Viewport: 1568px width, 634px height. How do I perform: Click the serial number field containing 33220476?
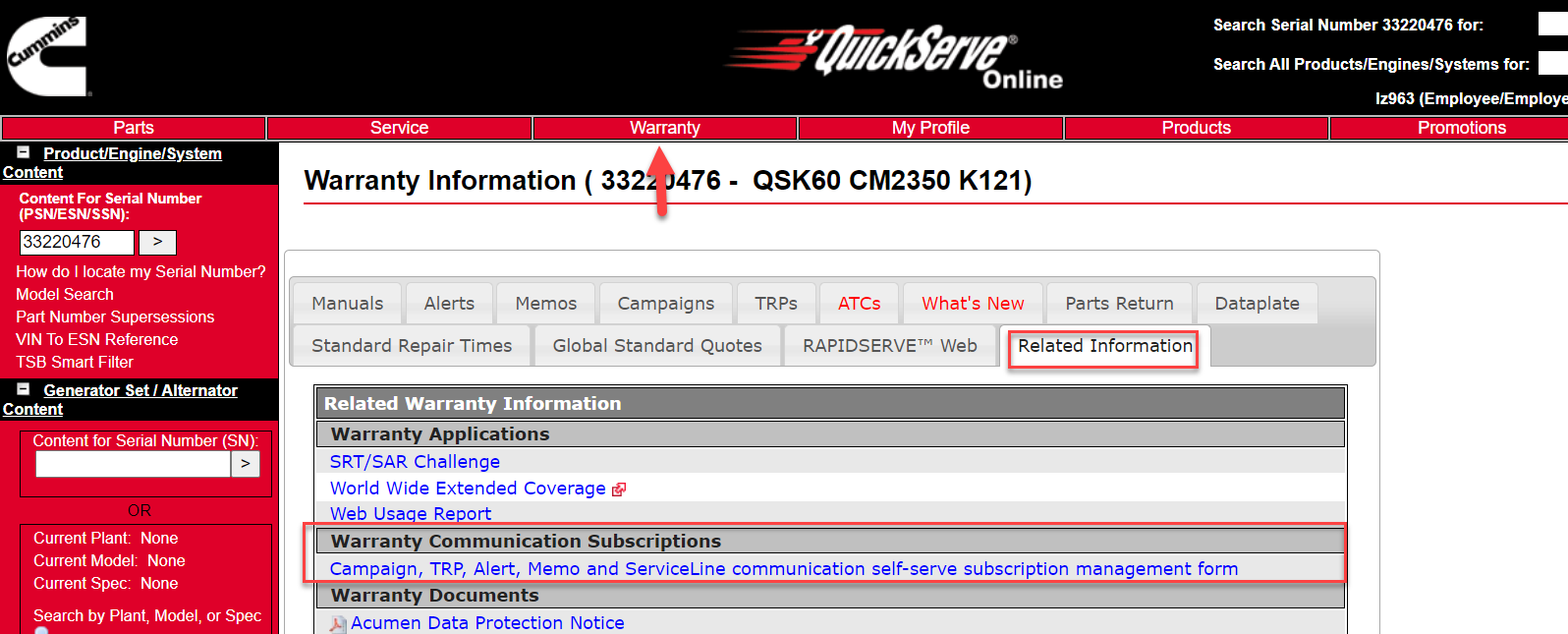(77, 242)
